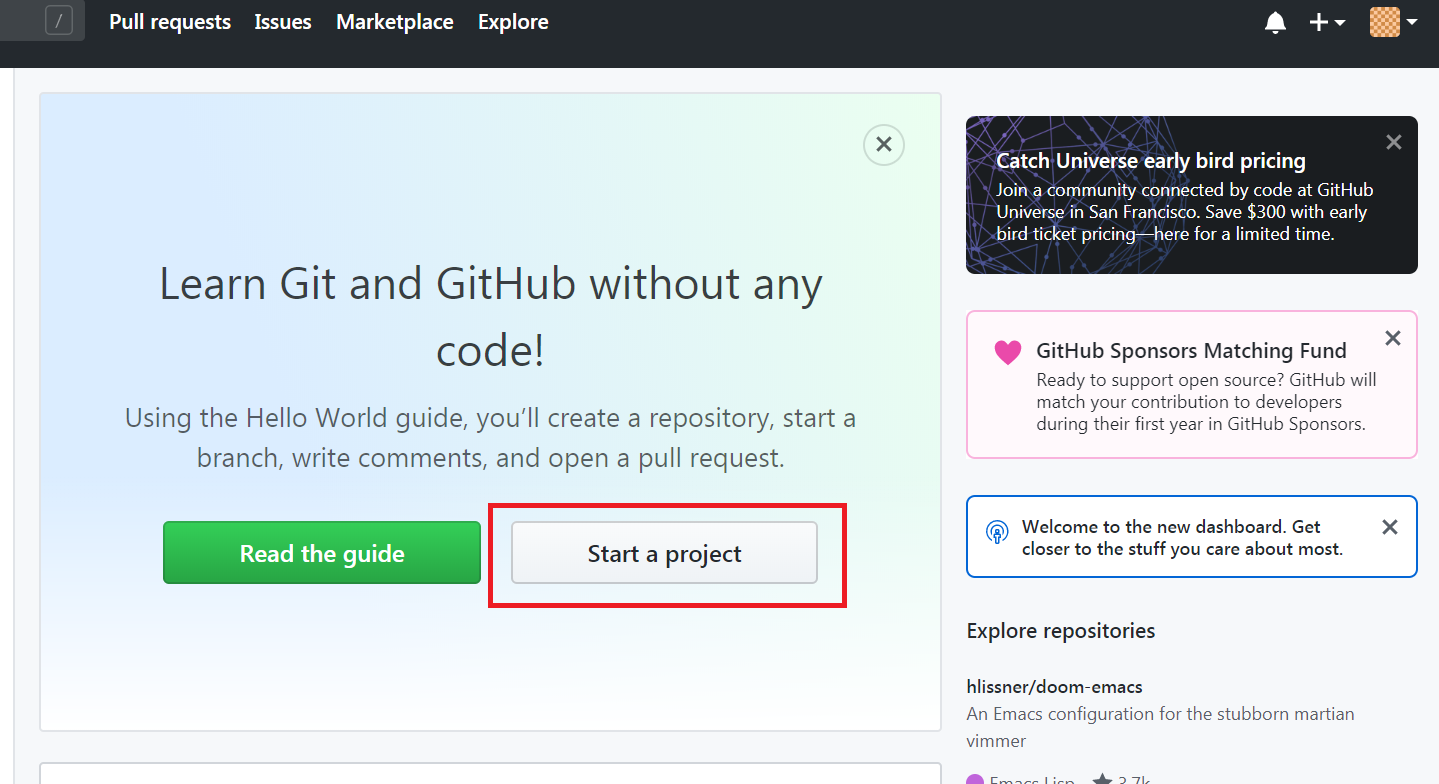Dismiss the Learn Git and GitHub banner

[x=884, y=145]
